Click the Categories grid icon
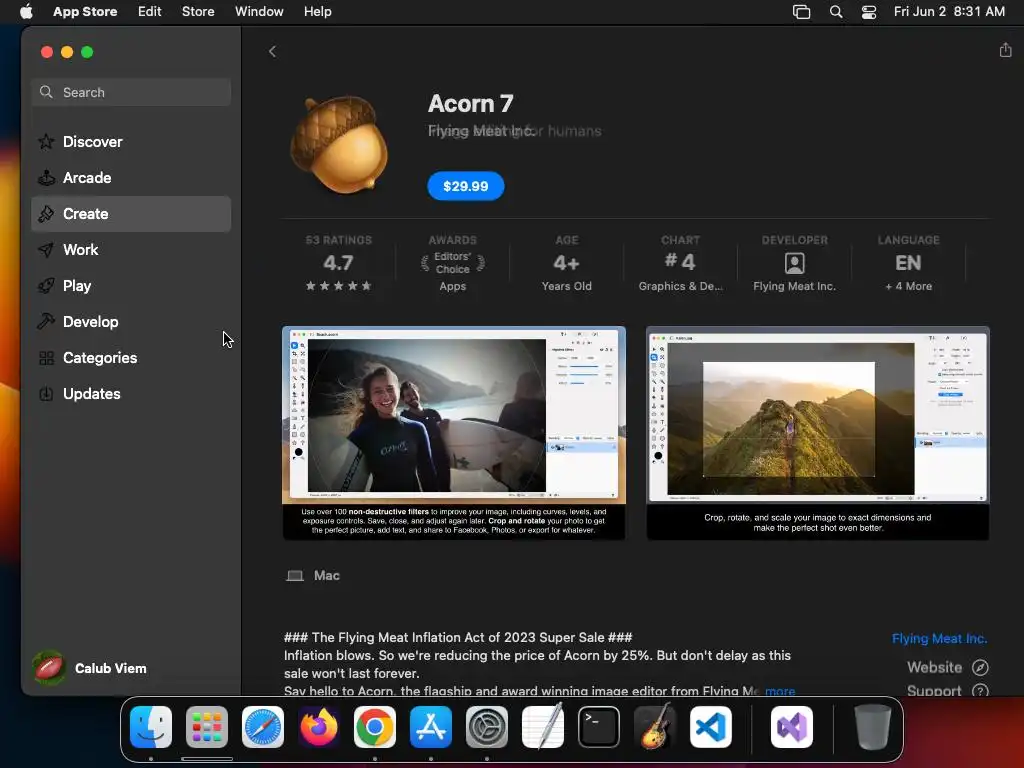This screenshot has width=1024, height=768. pyautogui.click(x=46, y=358)
